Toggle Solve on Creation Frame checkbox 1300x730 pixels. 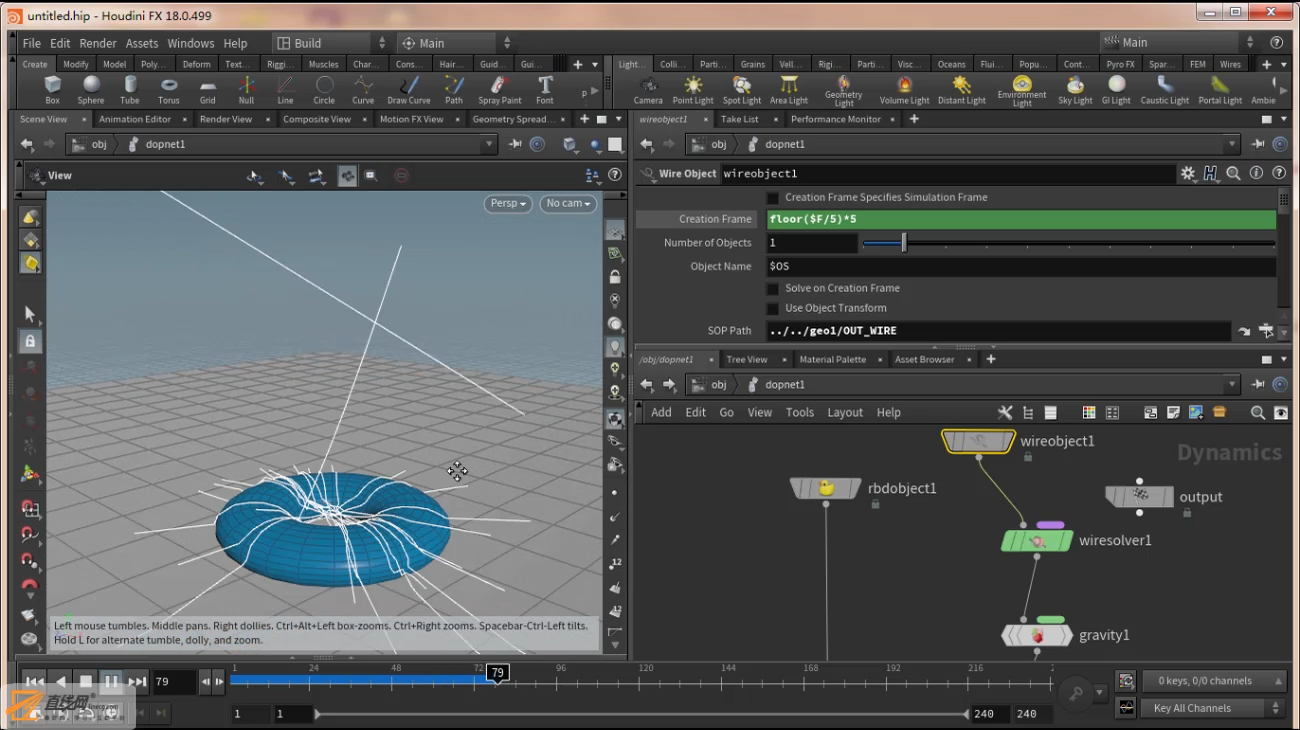click(x=773, y=288)
